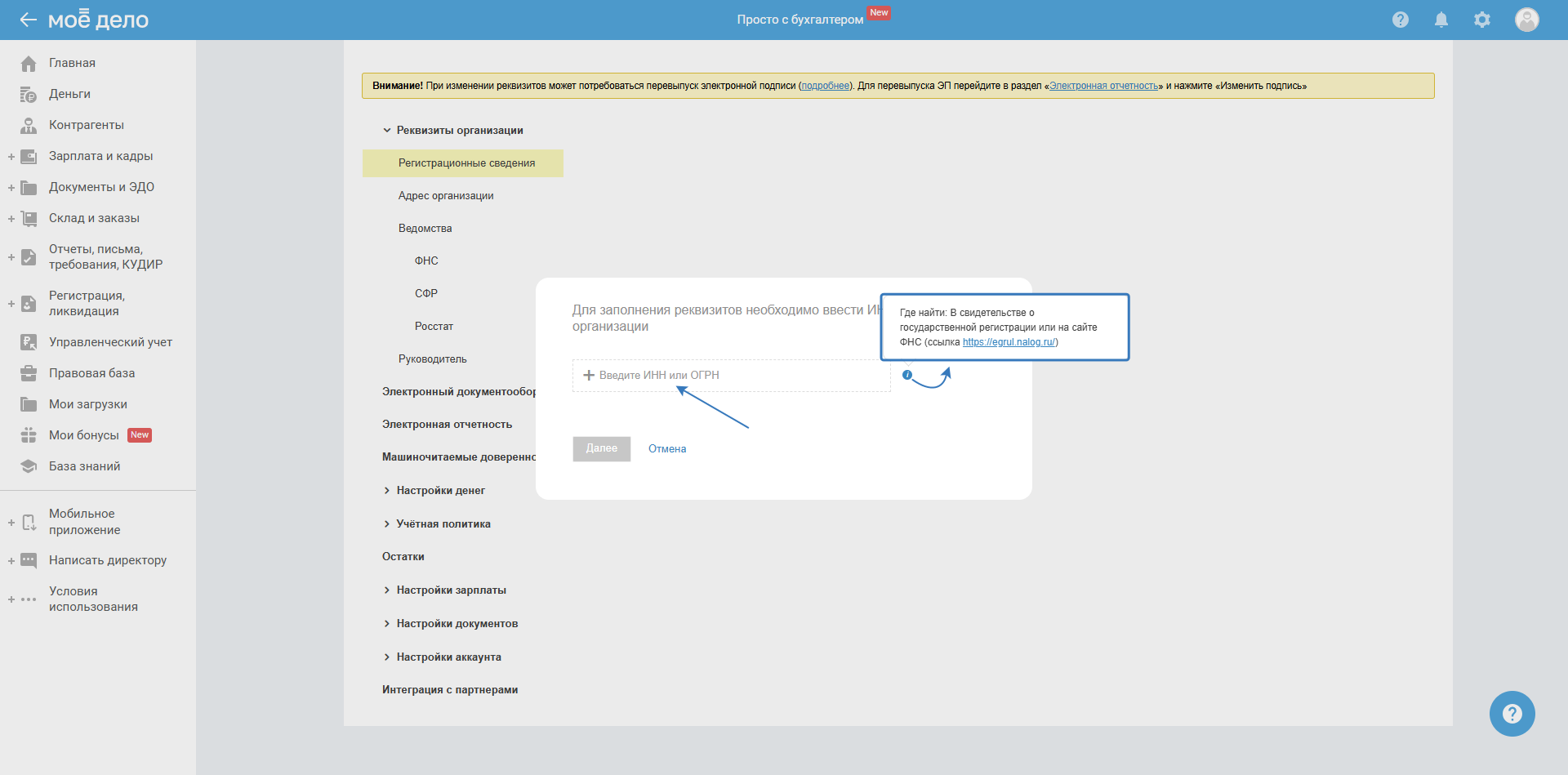Open the help question mark icon in header
The width and height of the screenshot is (1568, 775).
point(1401,20)
